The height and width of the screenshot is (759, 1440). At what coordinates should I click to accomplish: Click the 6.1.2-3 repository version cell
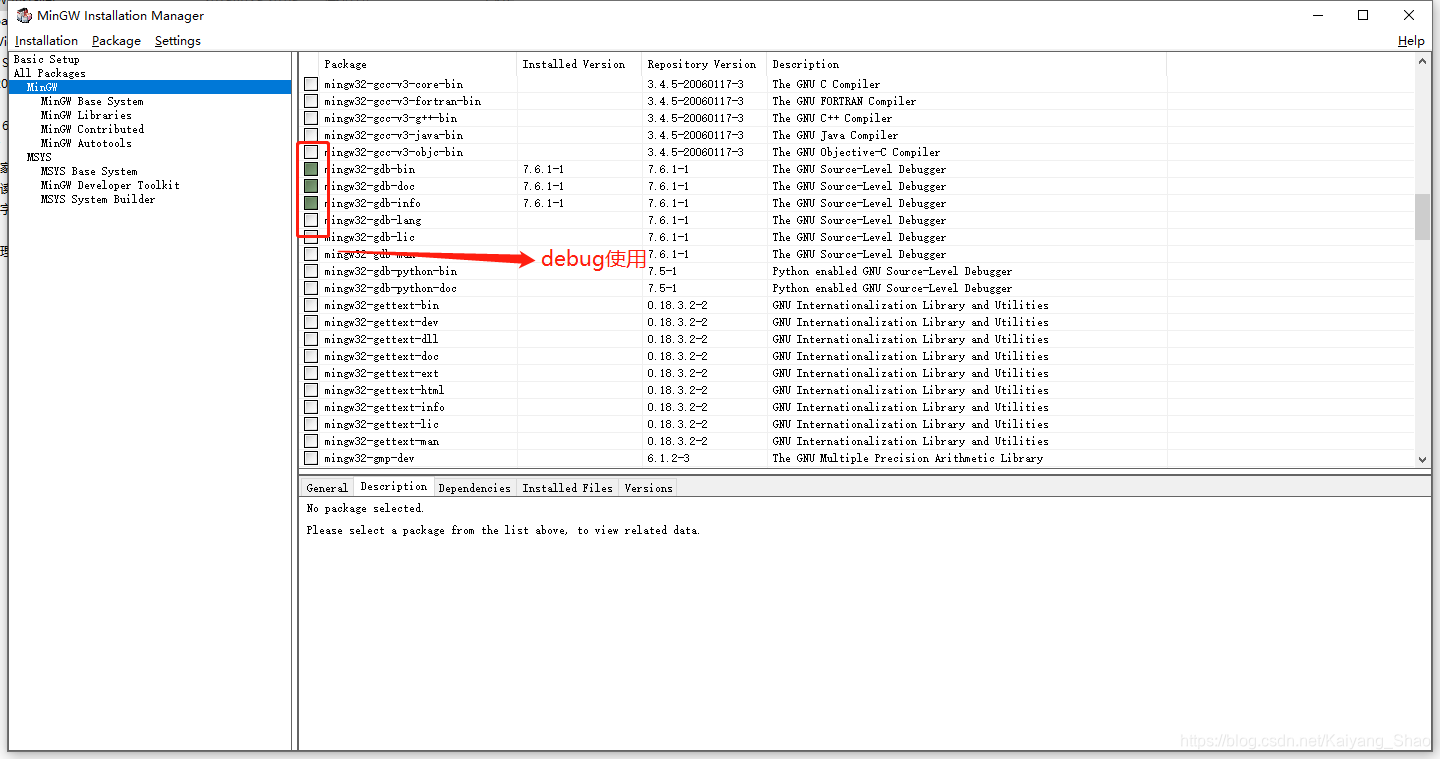668,458
